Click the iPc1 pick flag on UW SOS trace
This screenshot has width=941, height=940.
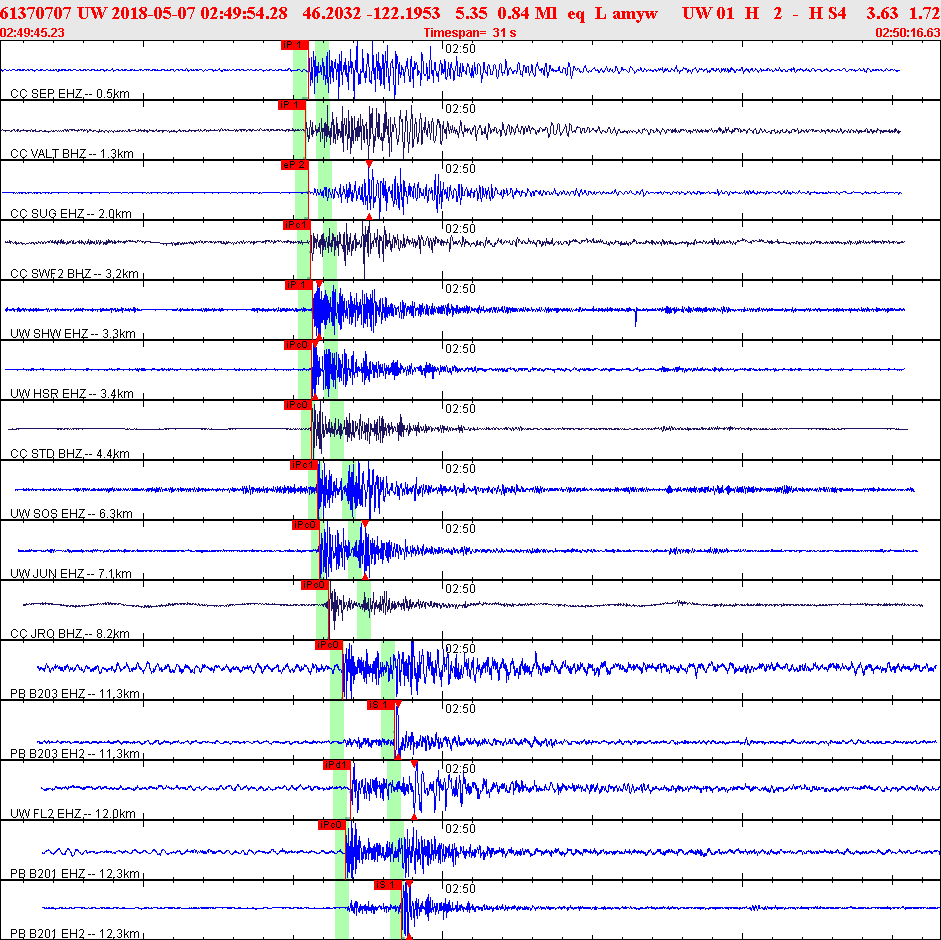(304, 465)
